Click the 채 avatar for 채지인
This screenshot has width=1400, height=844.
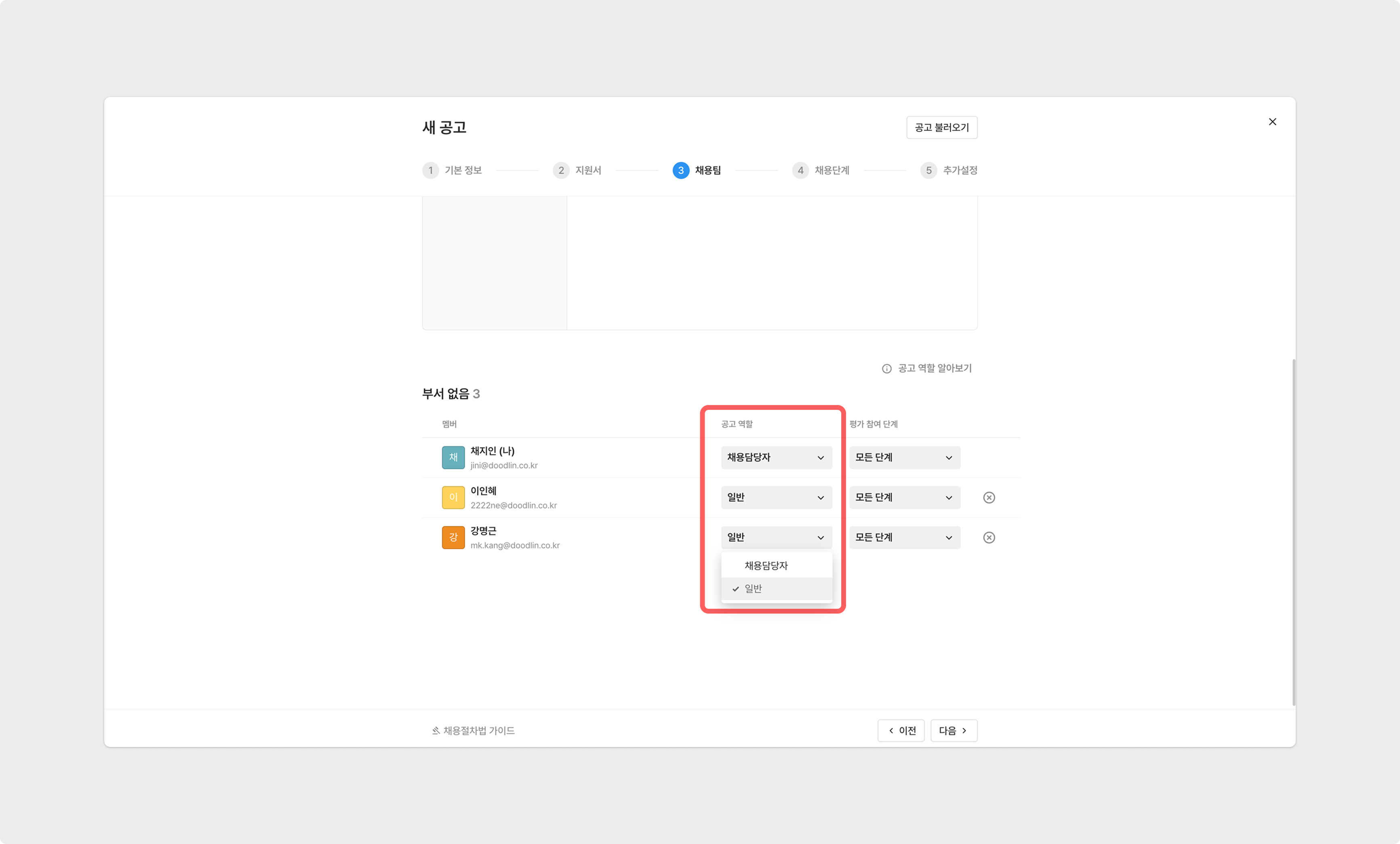pyautogui.click(x=453, y=458)
